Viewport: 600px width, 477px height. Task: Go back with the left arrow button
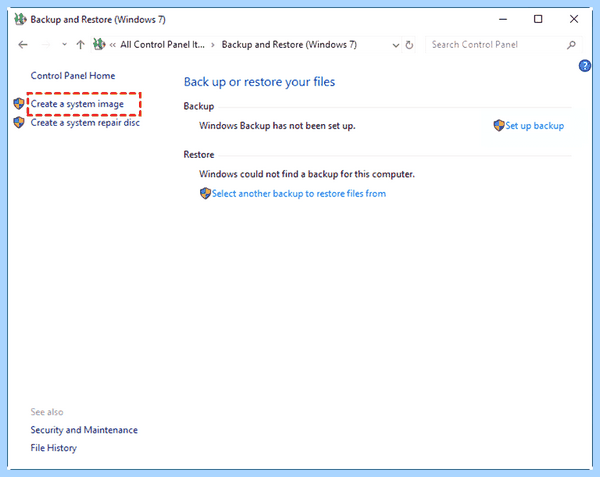click(23, 45)
